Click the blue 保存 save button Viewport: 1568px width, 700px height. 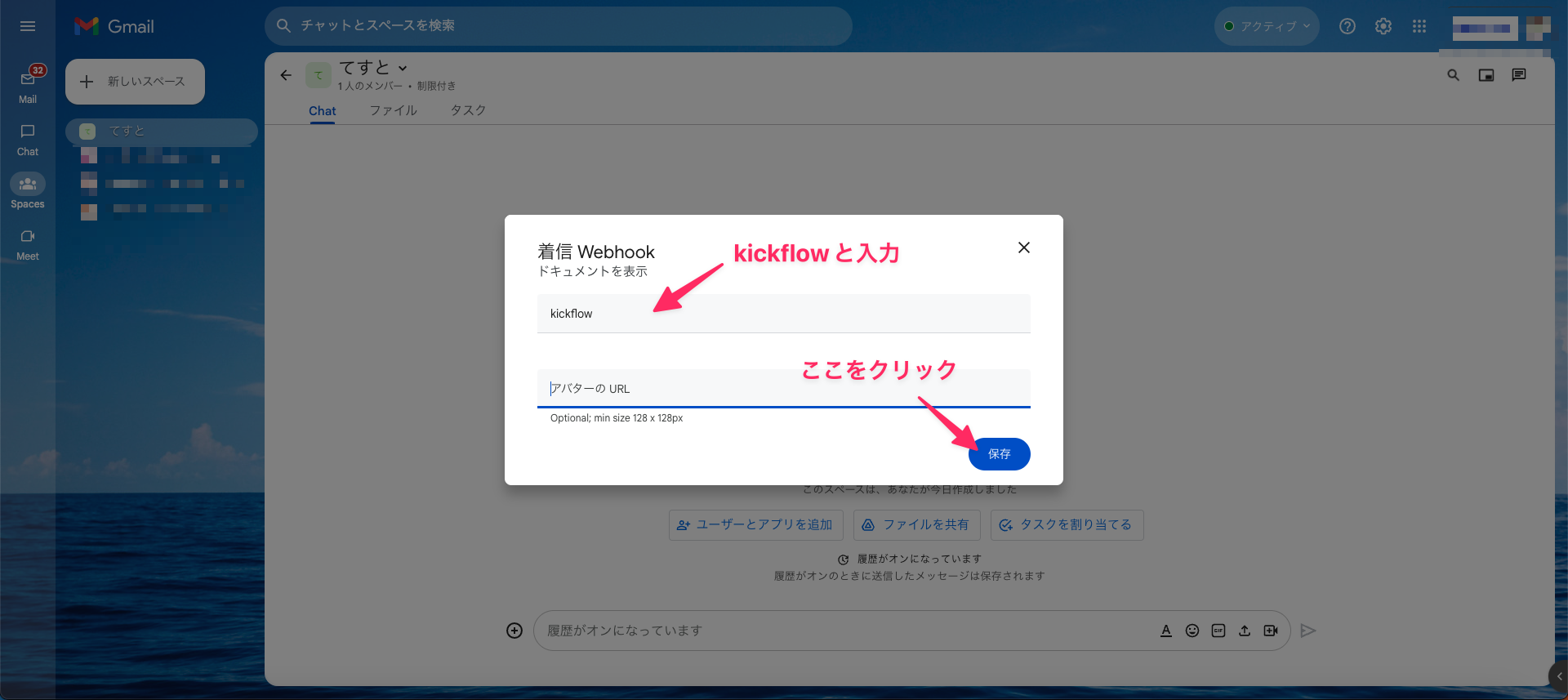(999, 454)
